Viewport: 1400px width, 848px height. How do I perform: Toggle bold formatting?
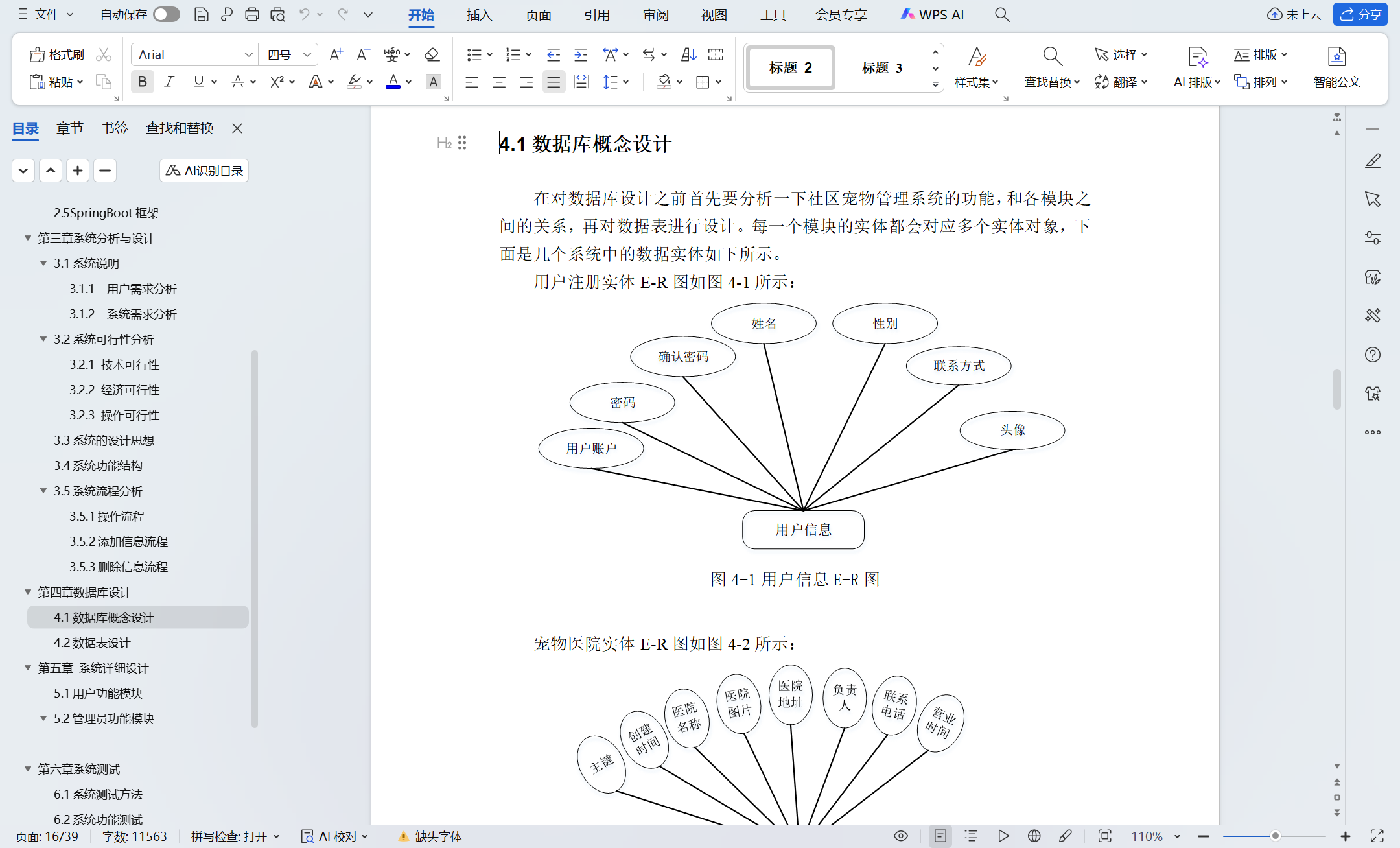(x=142, y=82)
